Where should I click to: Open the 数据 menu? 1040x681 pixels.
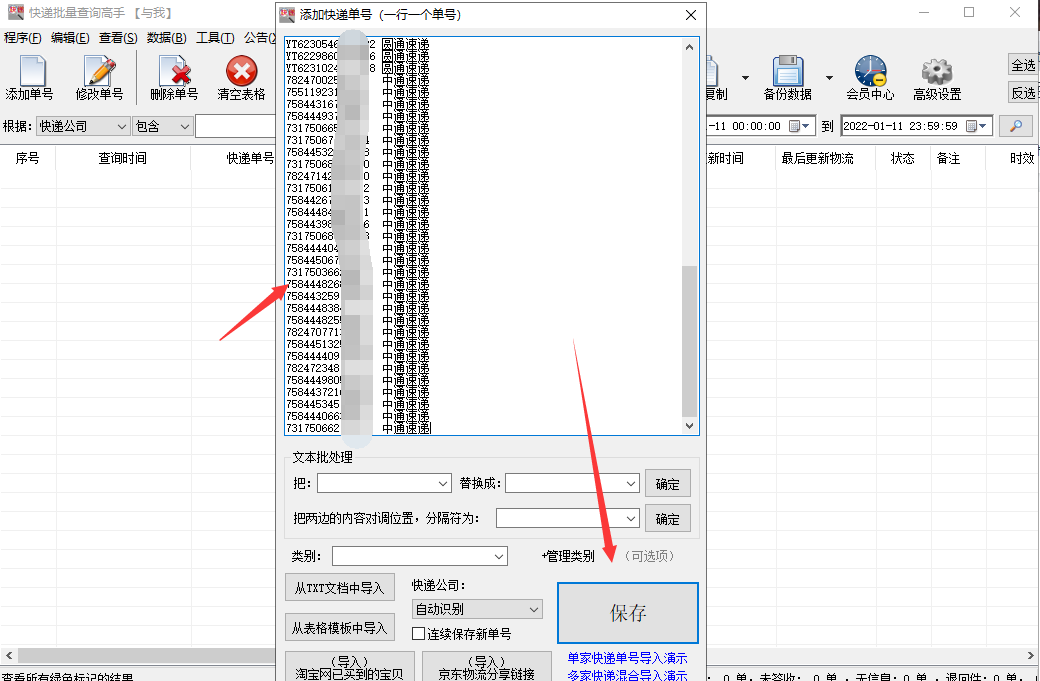point(165,38)
